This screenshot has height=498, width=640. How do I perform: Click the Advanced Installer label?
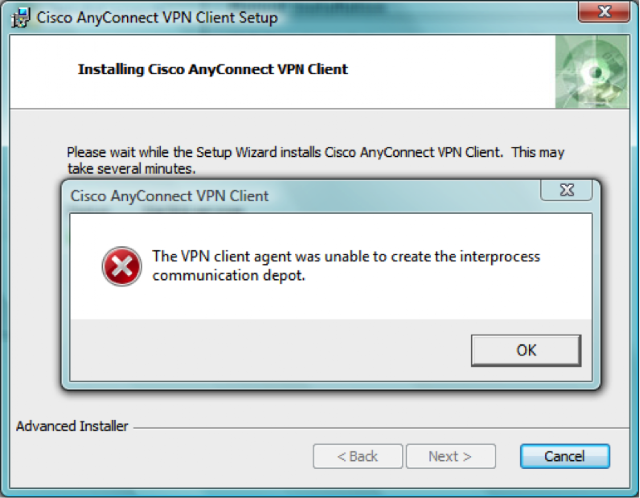pyautogui.click(x=72, y=426)
